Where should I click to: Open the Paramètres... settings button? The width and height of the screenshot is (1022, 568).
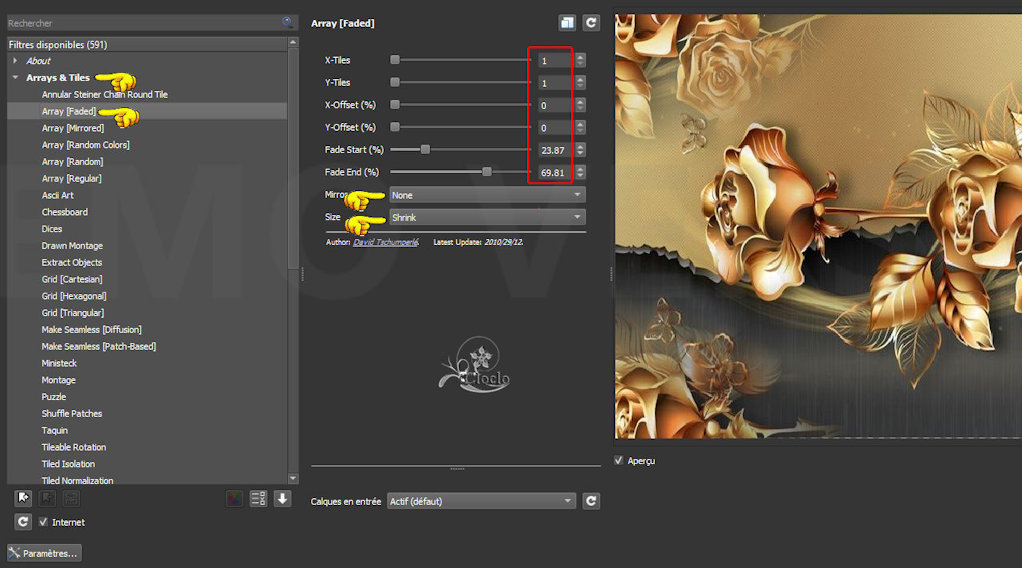point(44,553)
